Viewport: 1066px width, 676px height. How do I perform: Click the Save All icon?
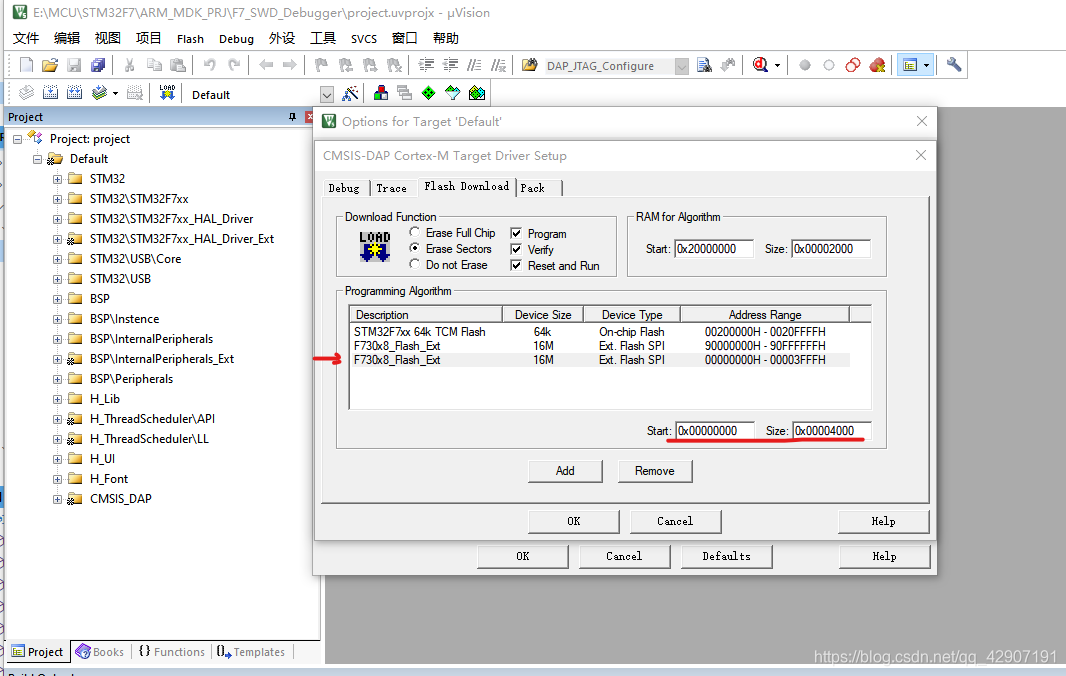click(x=98, y=65)
